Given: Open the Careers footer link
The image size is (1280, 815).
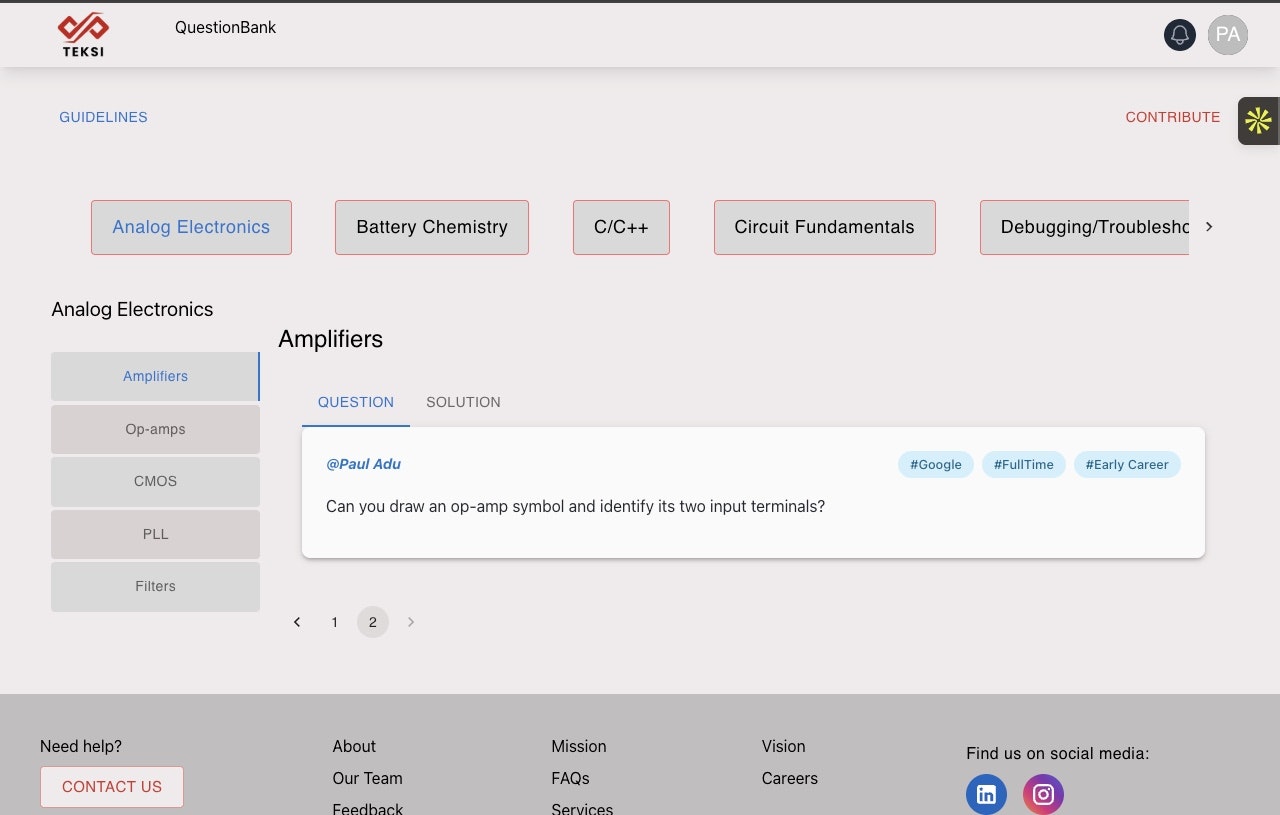Looking at the screenshot, I should pyautogui.click(x=789, y=778).
